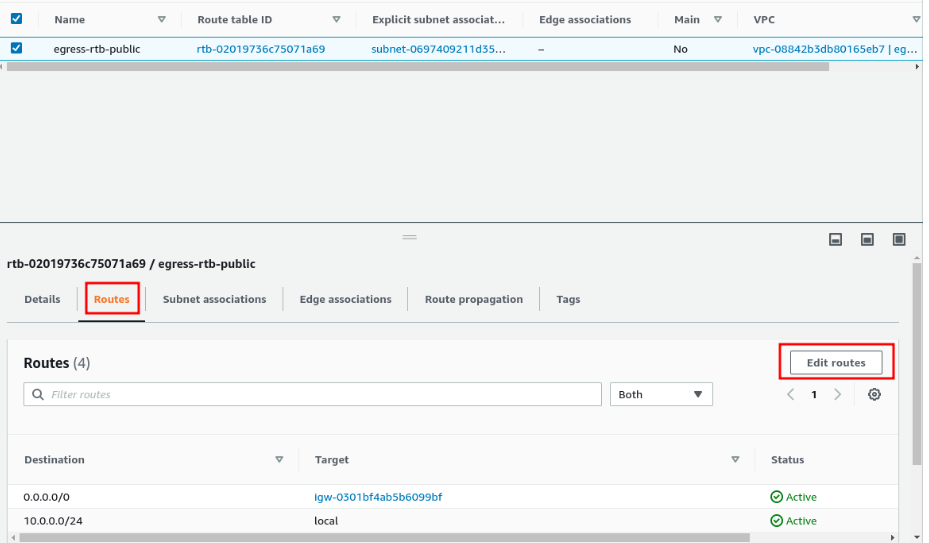929x543 pixels.
Task: Expand details panel to full height
Action: 899,239
